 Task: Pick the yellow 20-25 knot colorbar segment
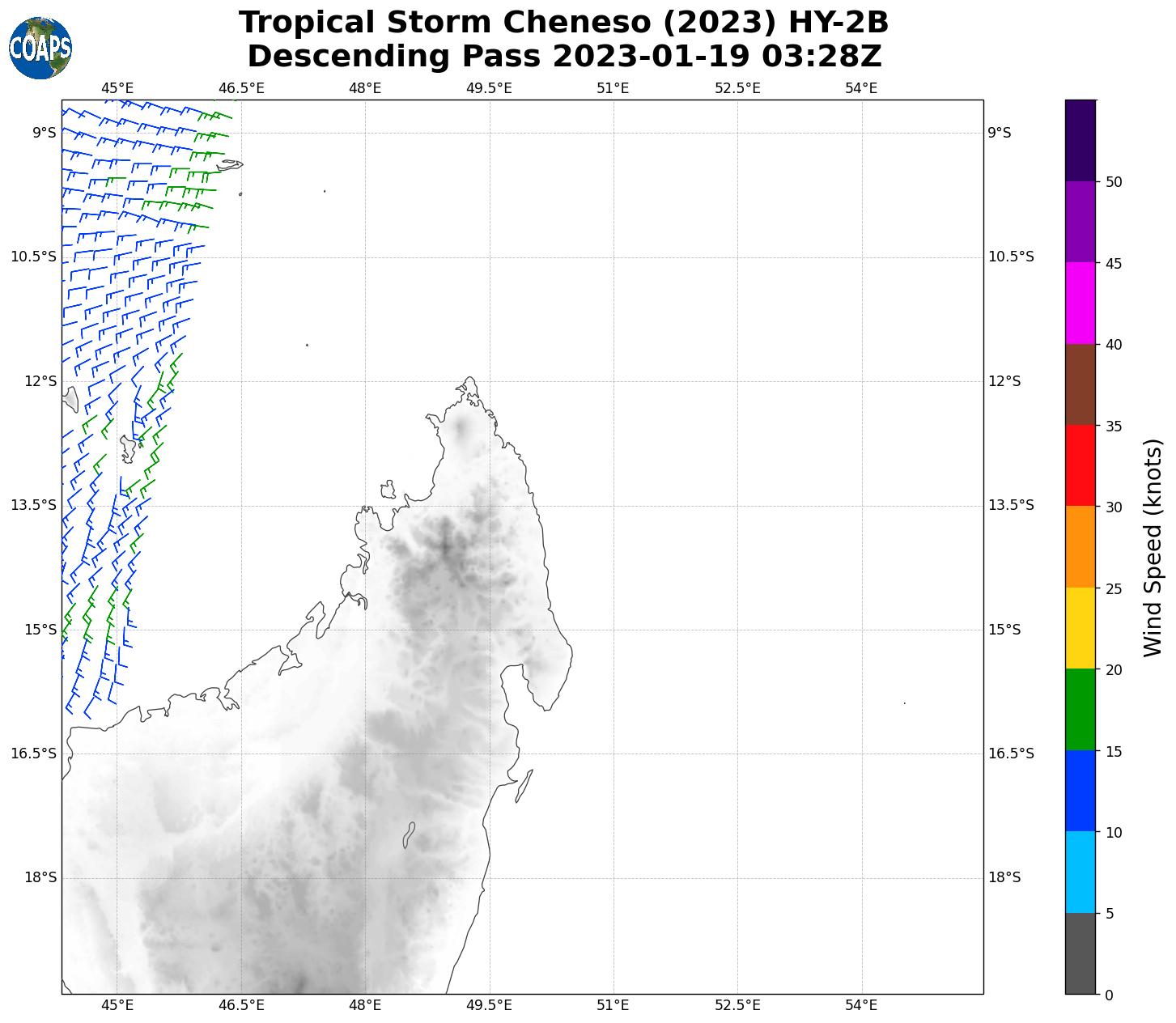[x=1080, y=628]
